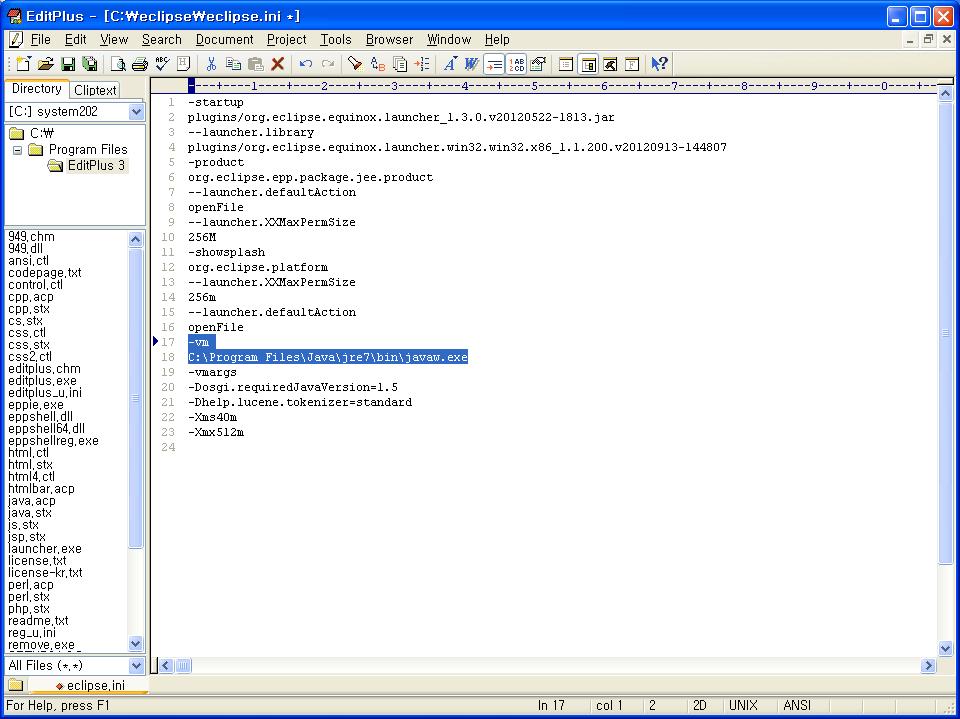The image size is (960, 719).
Task: Collapse the Program Files tree node
Action: coord(17,150)
